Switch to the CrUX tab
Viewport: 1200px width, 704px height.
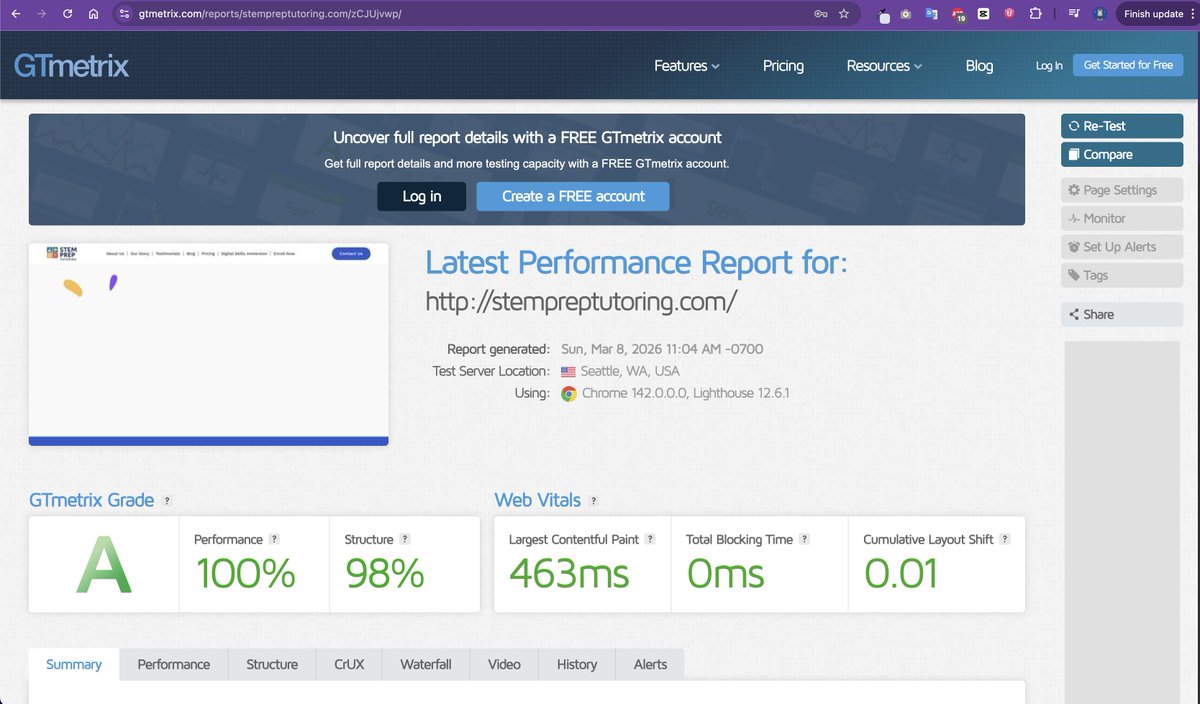point(349,665)
